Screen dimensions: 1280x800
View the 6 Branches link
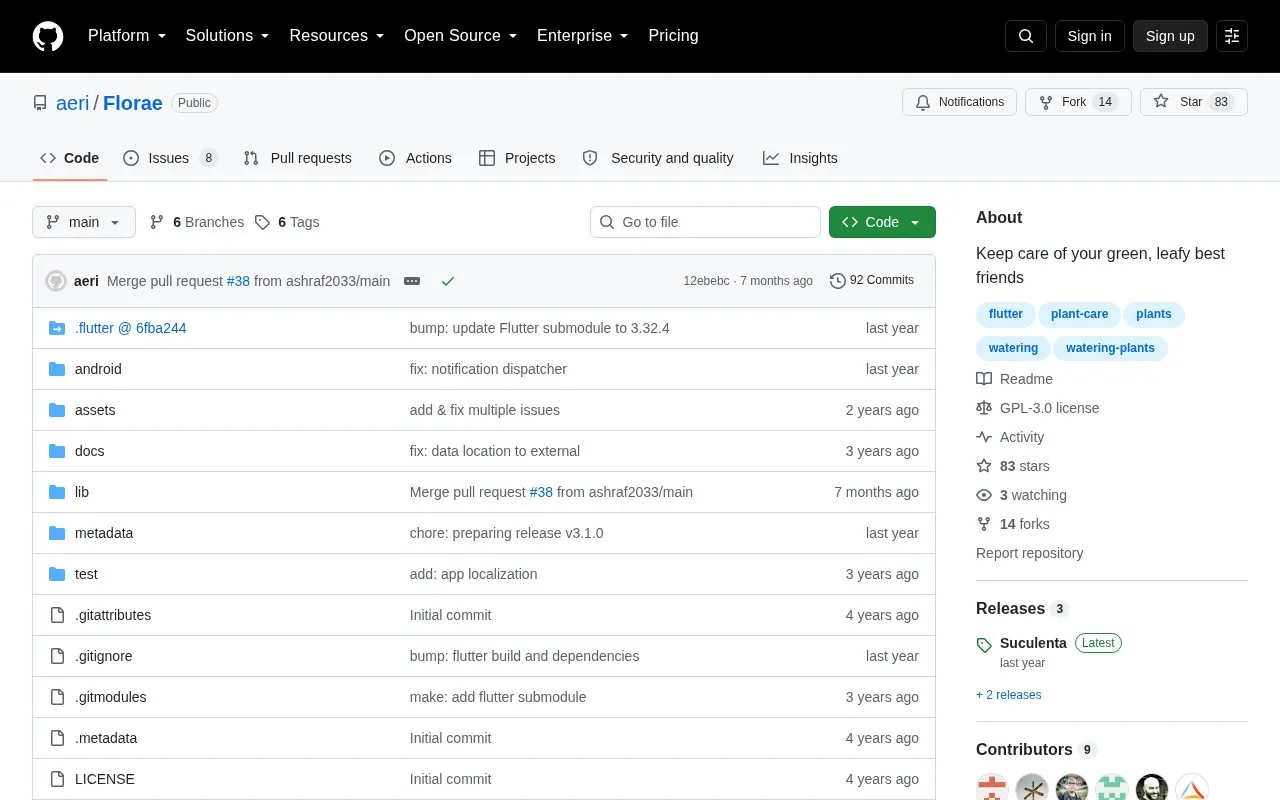(197, 222)
